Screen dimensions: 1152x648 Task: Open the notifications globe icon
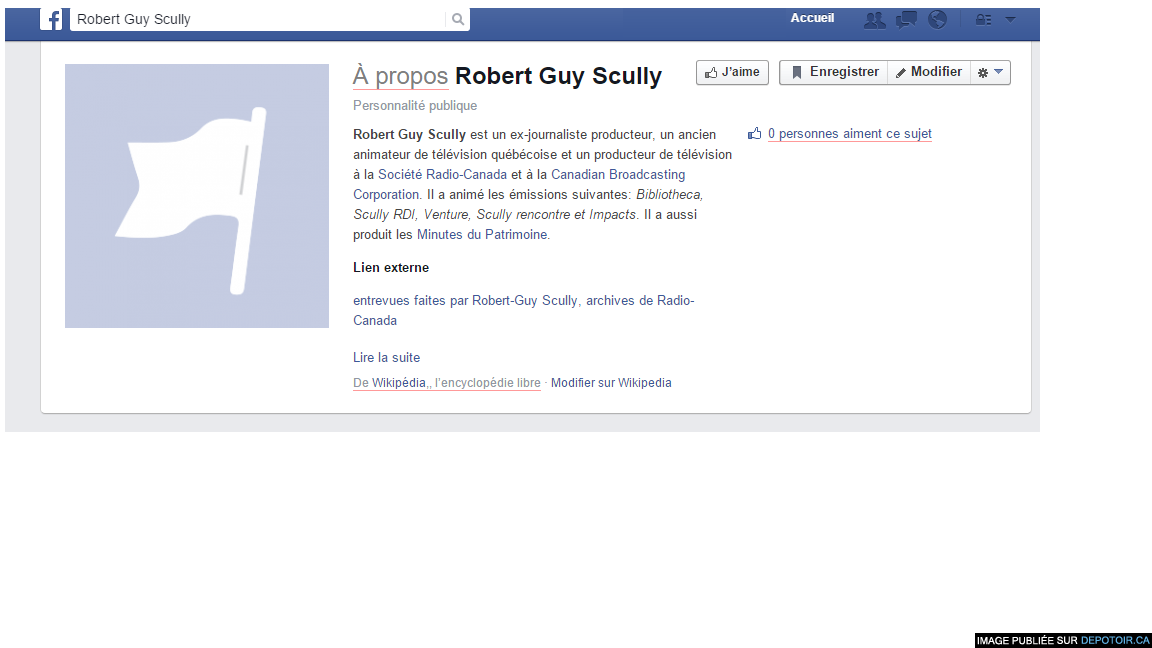(x=937, y=20)
